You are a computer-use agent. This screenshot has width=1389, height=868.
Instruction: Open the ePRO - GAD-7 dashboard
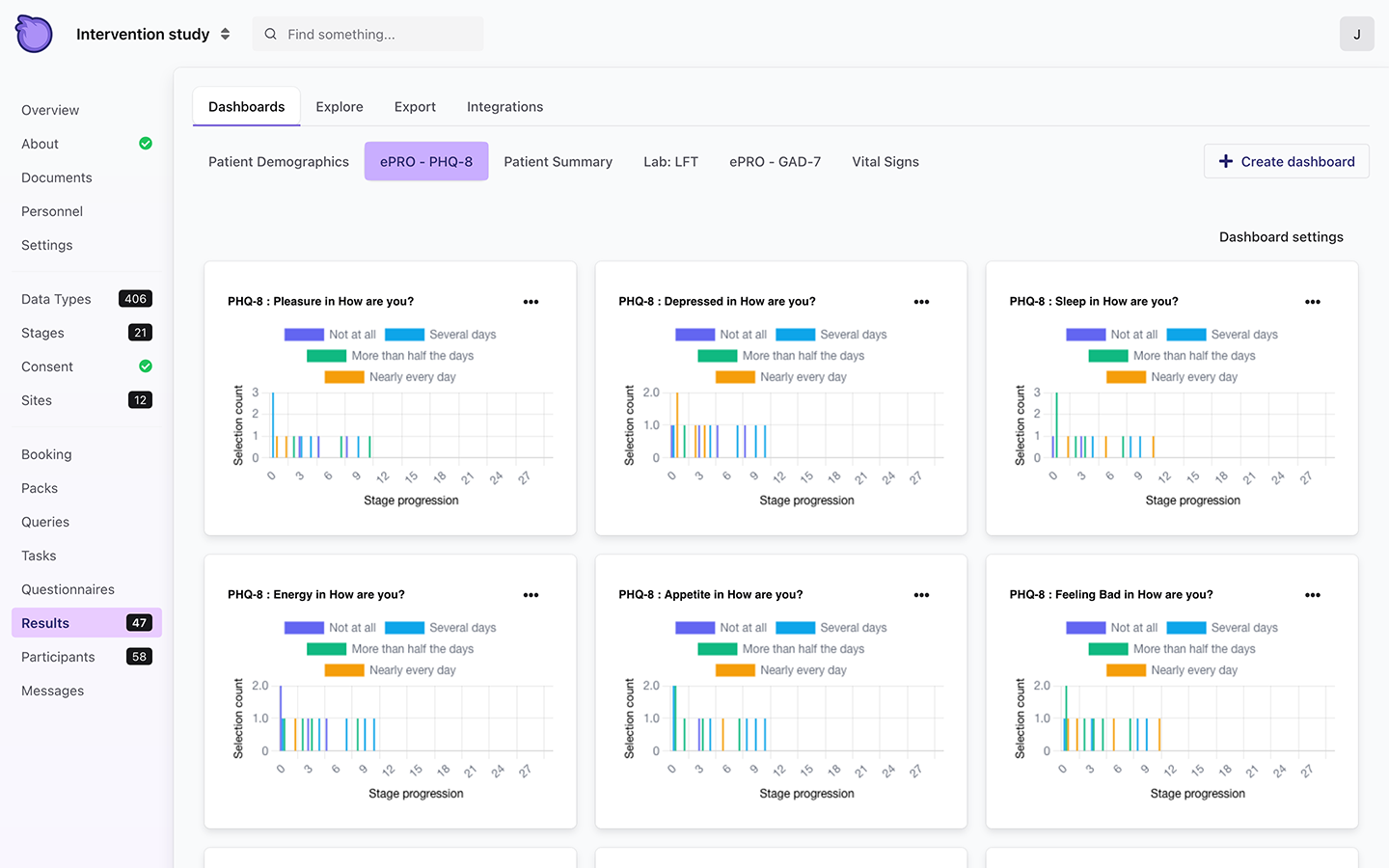775,162
